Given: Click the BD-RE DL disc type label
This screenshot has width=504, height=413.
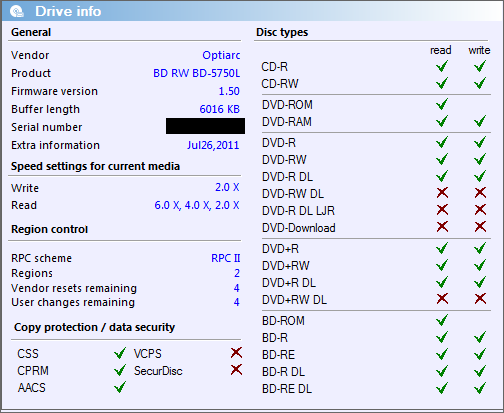Looking at the screenshot, I should (287, 389).
